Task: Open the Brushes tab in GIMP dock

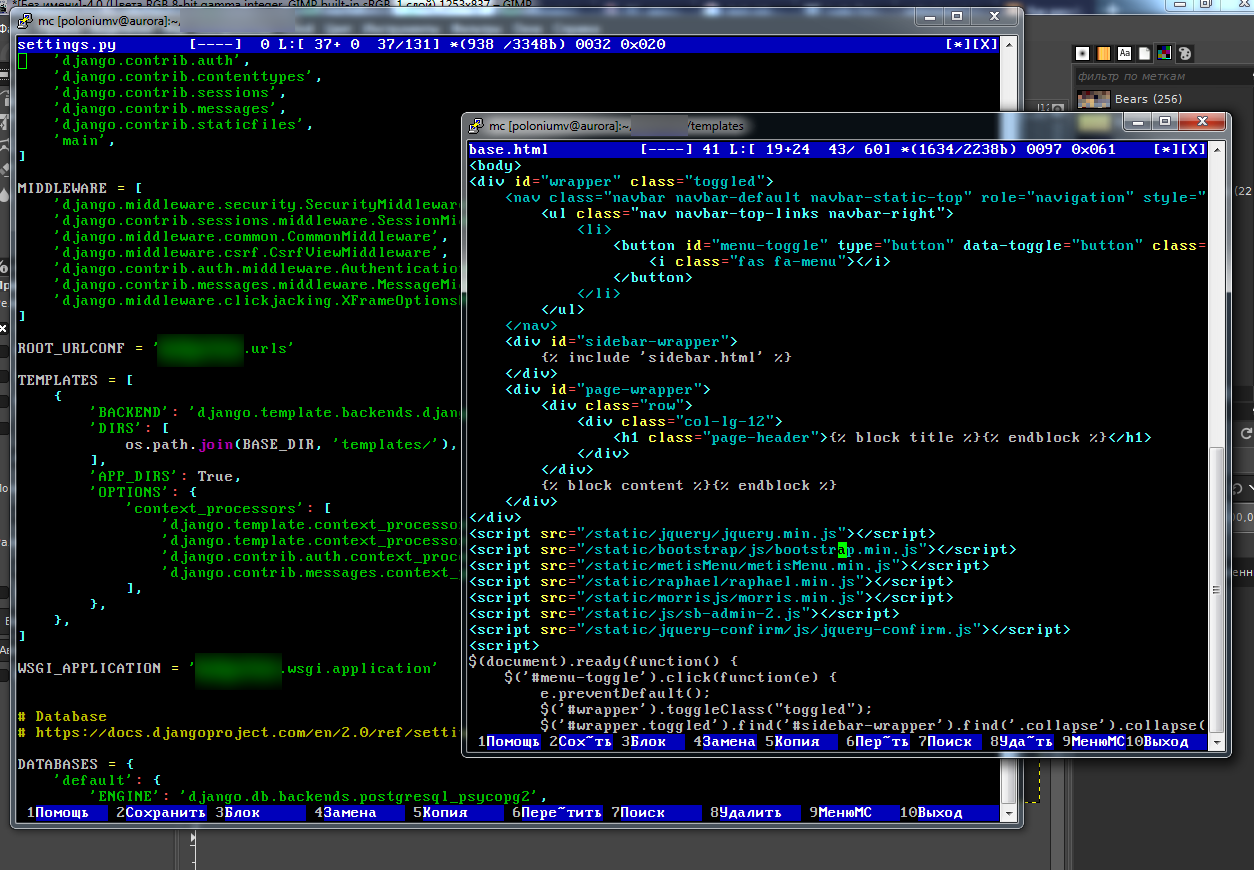Action: 1083,53
